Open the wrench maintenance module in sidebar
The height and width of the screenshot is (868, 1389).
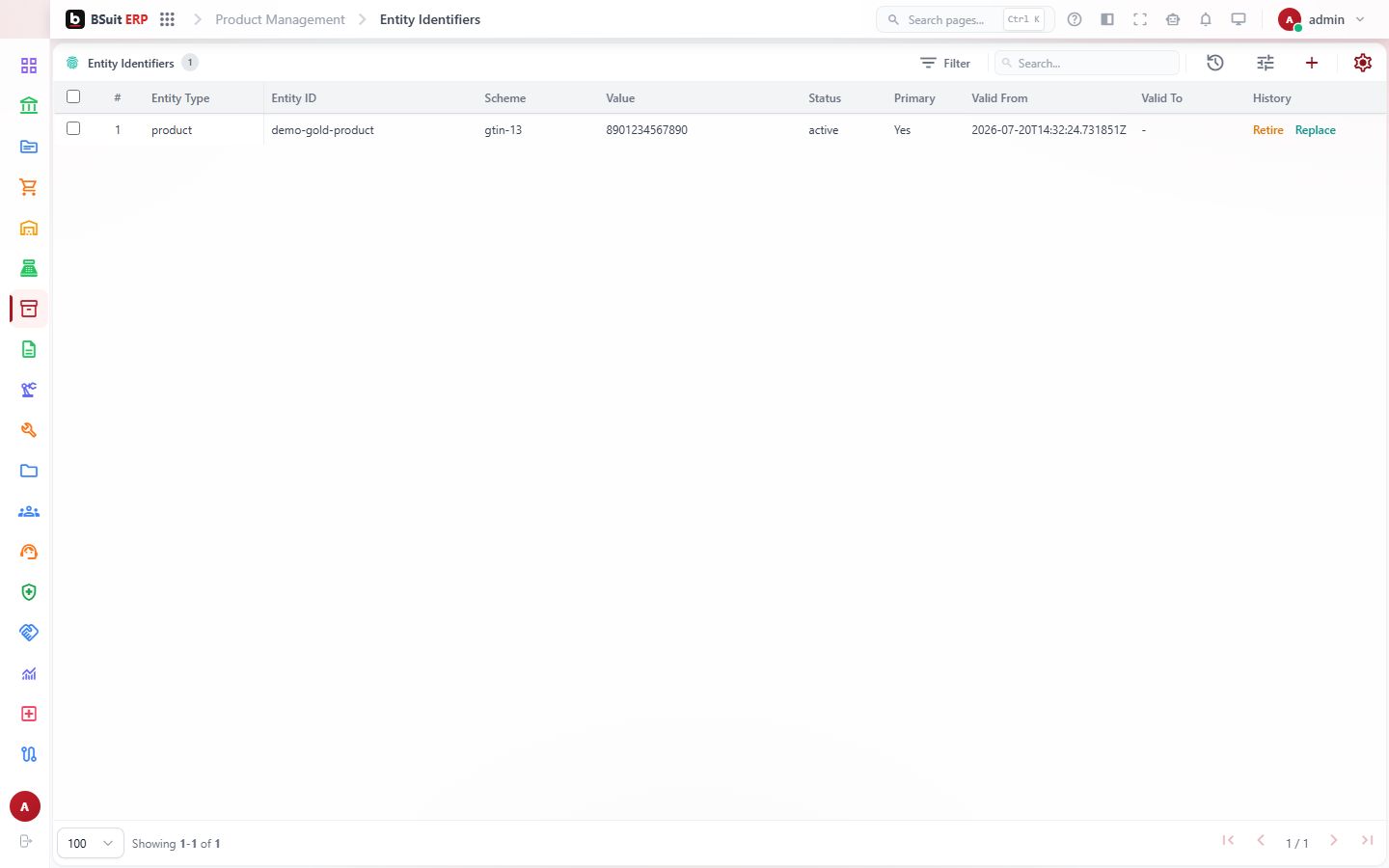click(x=29, y=430)
